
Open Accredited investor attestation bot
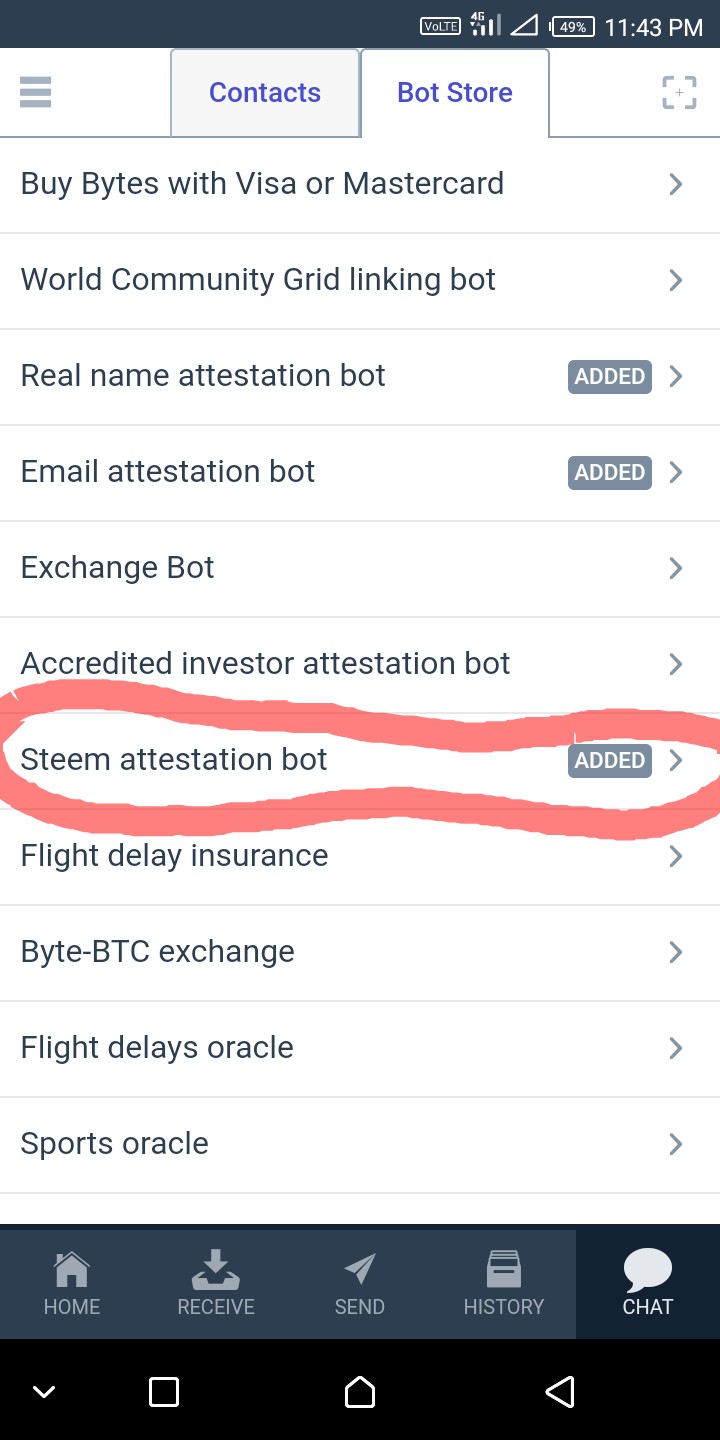[x=266, y=664]
